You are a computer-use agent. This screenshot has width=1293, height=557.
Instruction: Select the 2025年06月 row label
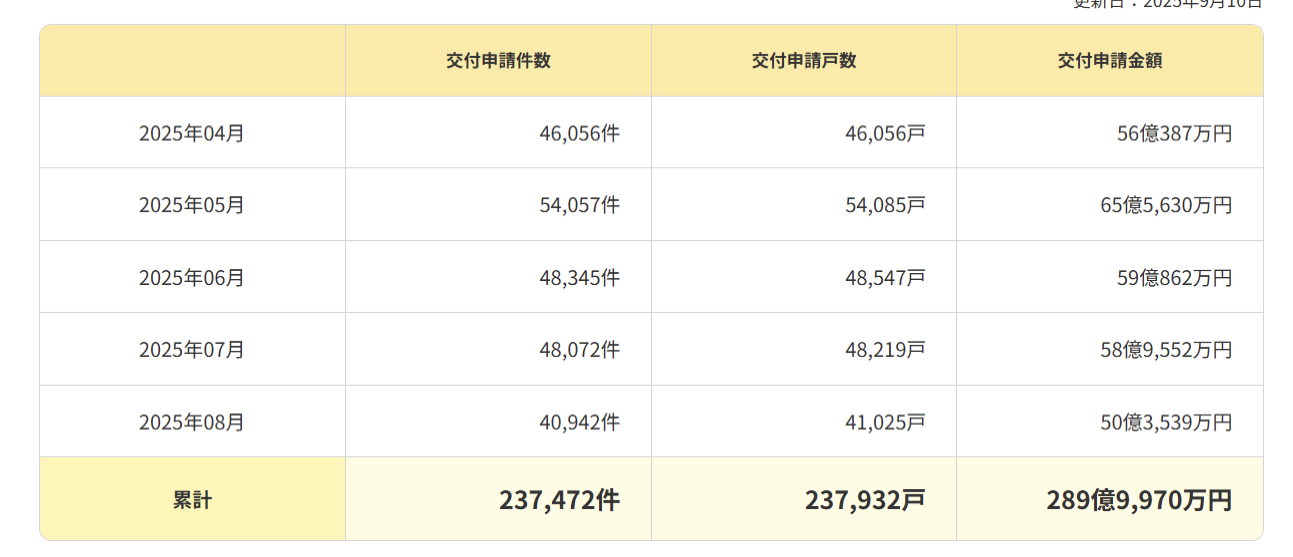192,278
